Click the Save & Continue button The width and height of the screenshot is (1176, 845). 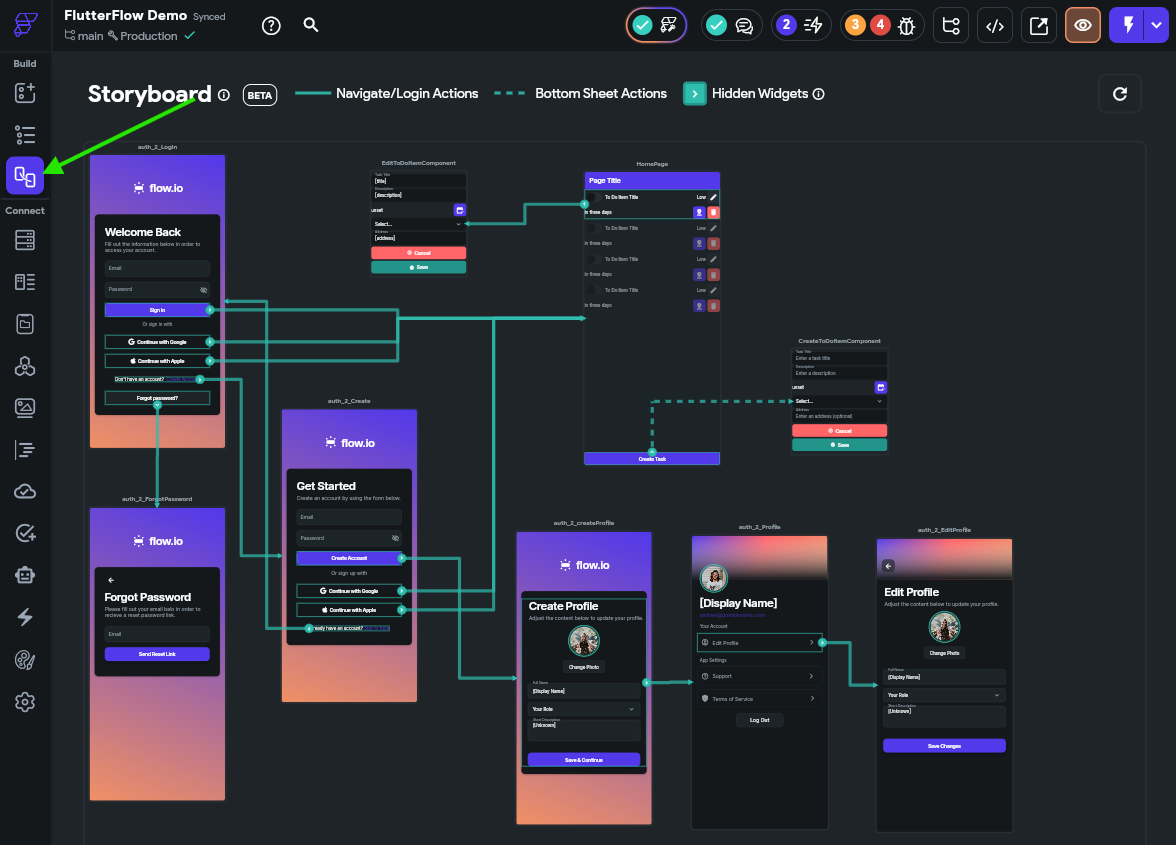coord(584,760)
